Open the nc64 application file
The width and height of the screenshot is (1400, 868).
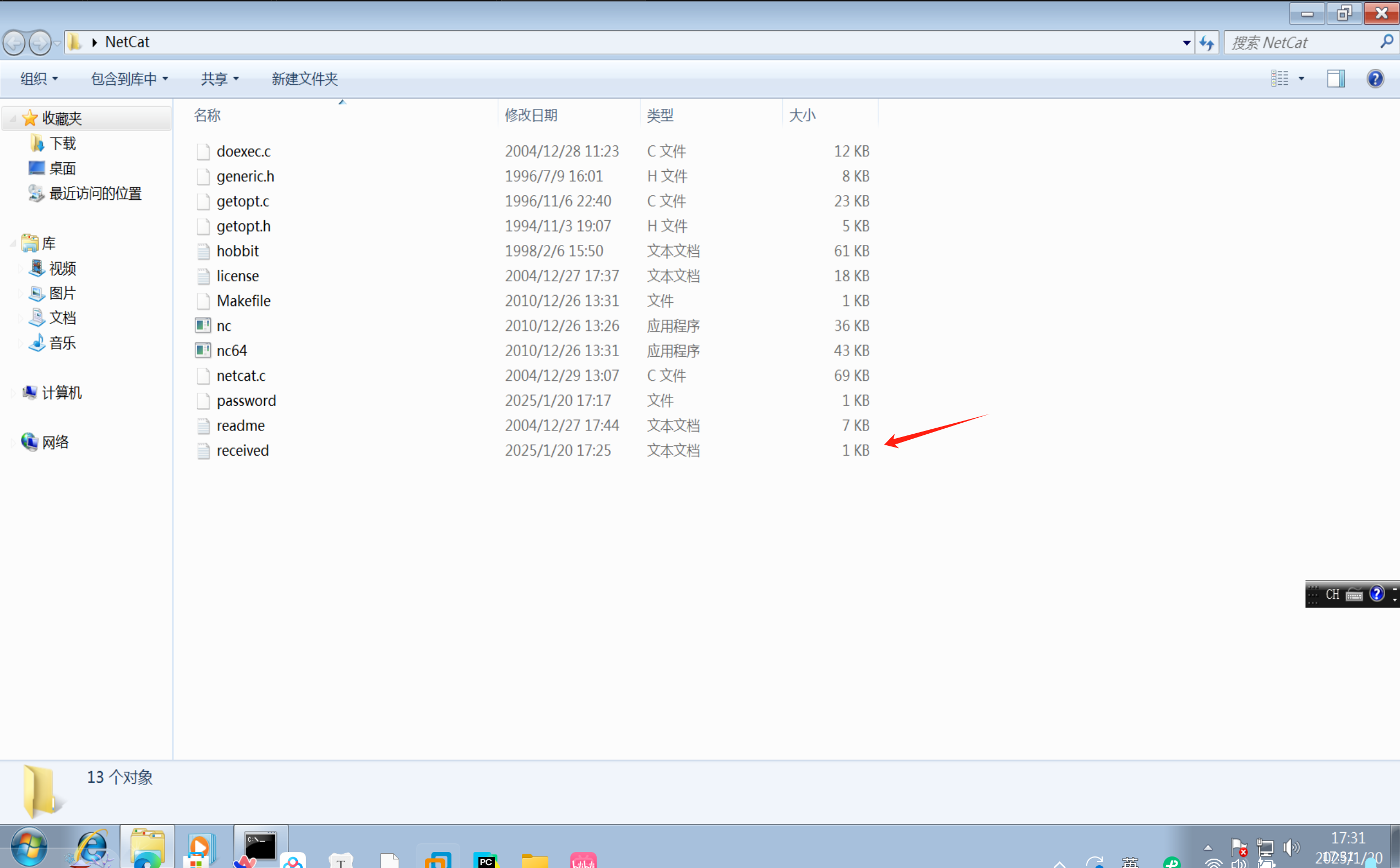click(x=231, y=351)
